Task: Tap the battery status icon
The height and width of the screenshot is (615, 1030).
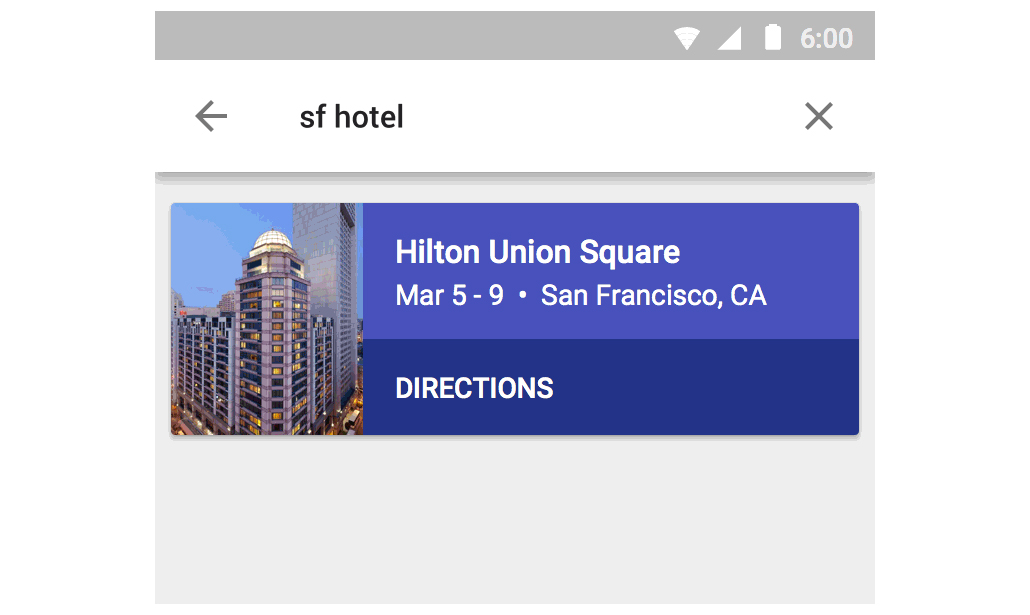Action: click(x=772, y=38)
